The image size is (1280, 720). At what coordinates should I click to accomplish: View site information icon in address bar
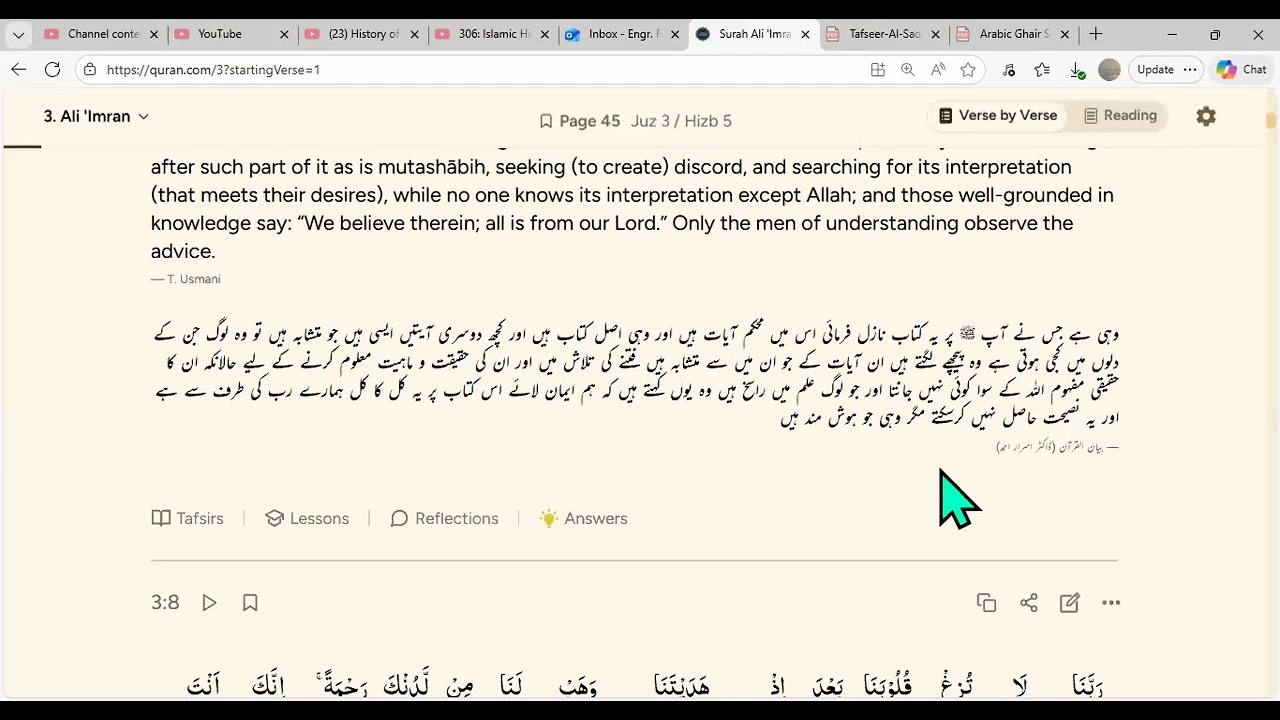pyautogui.click(x=90, y=70)
